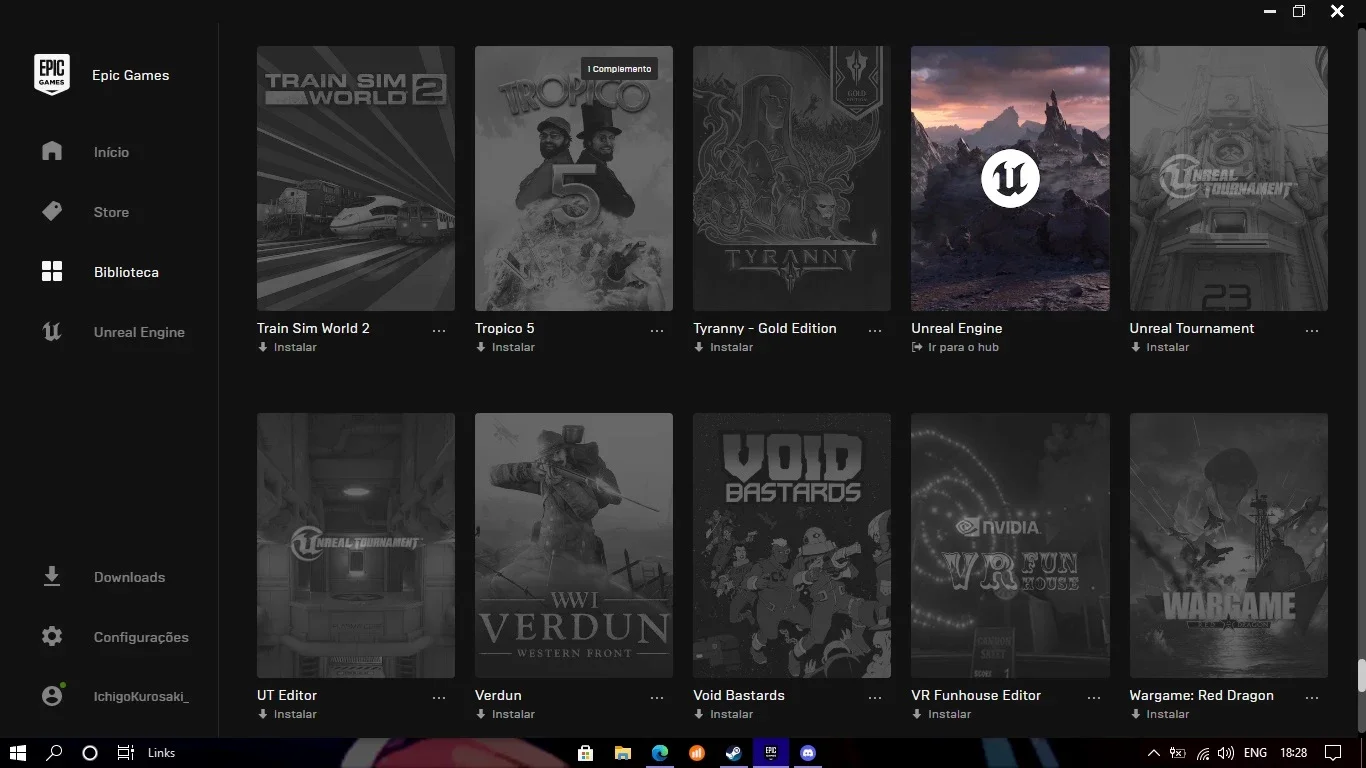This screenshot has width=1366, height=768.
Task: Select the Unreal Tournament cover art
Action: click(x=1229, y=178)
